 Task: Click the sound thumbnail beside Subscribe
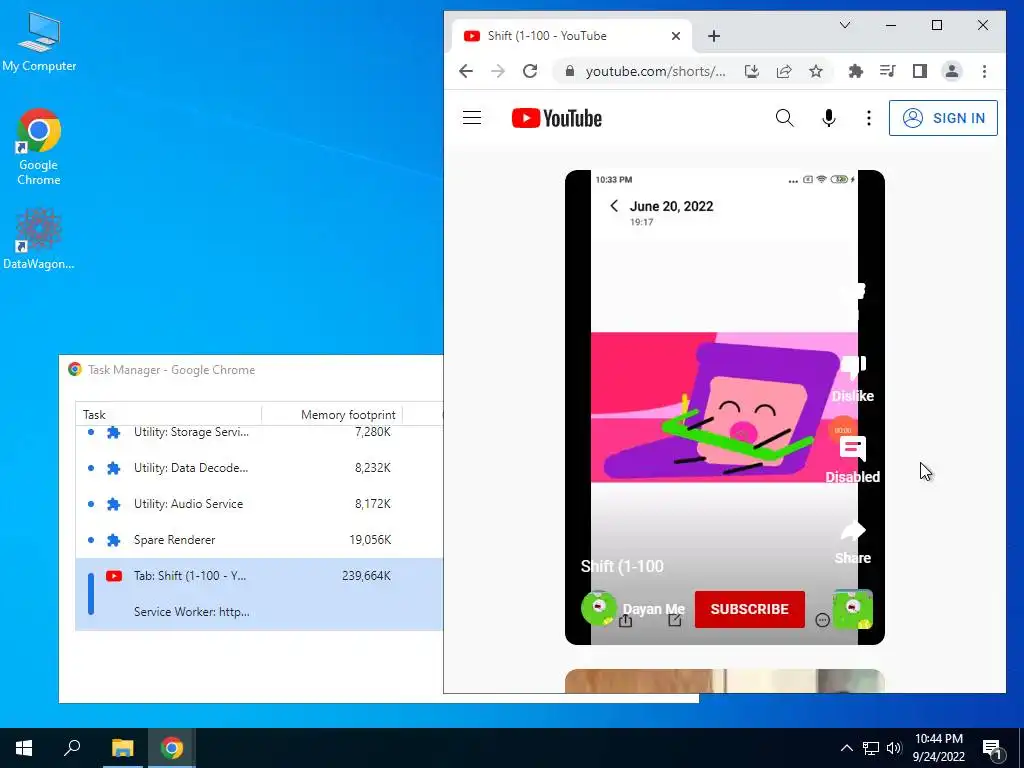pos(853,609)
